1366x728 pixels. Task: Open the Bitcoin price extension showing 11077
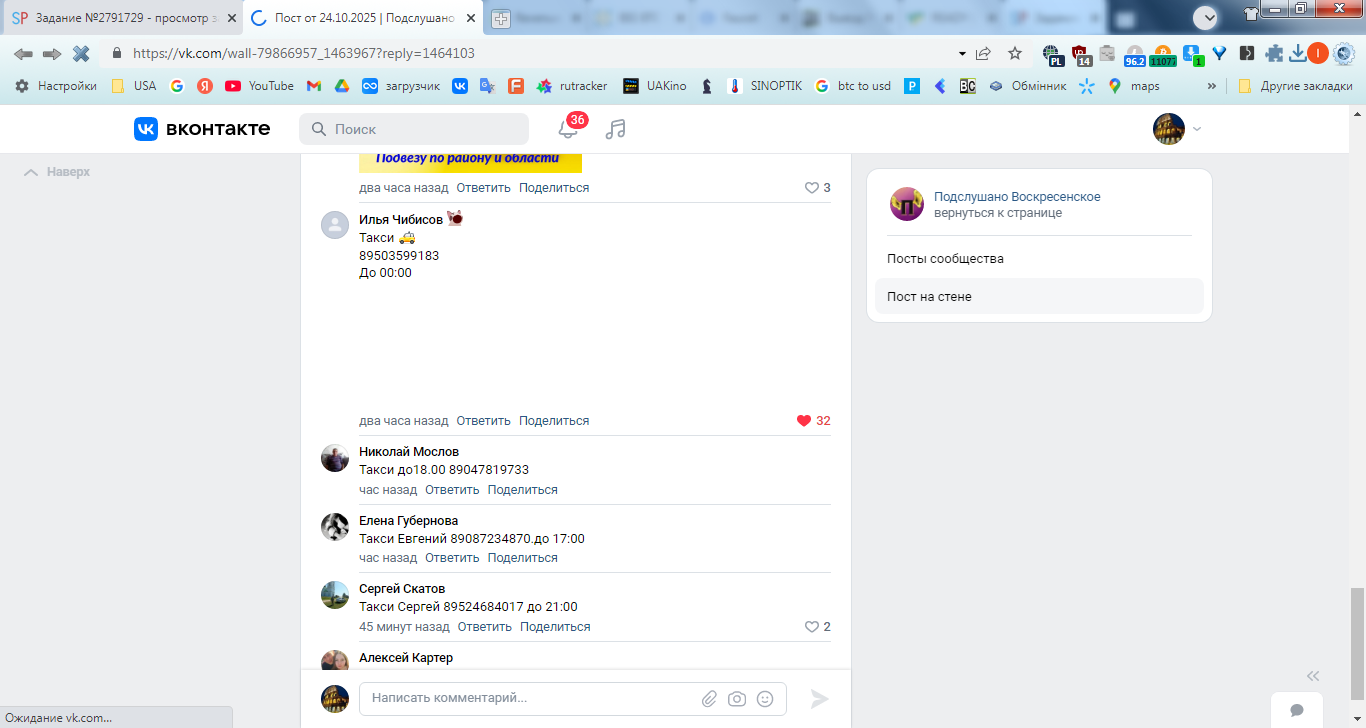pyautogui.click(x=1162, y=55)
